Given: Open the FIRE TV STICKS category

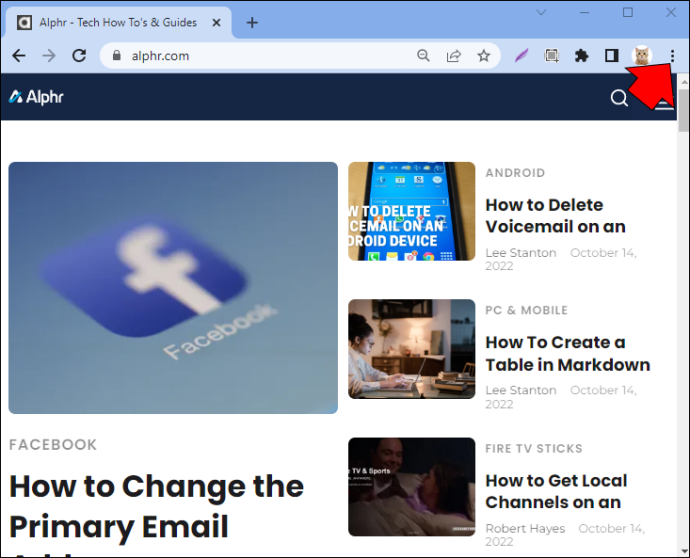Looking at the screenshot, I should tap(534, 448).
